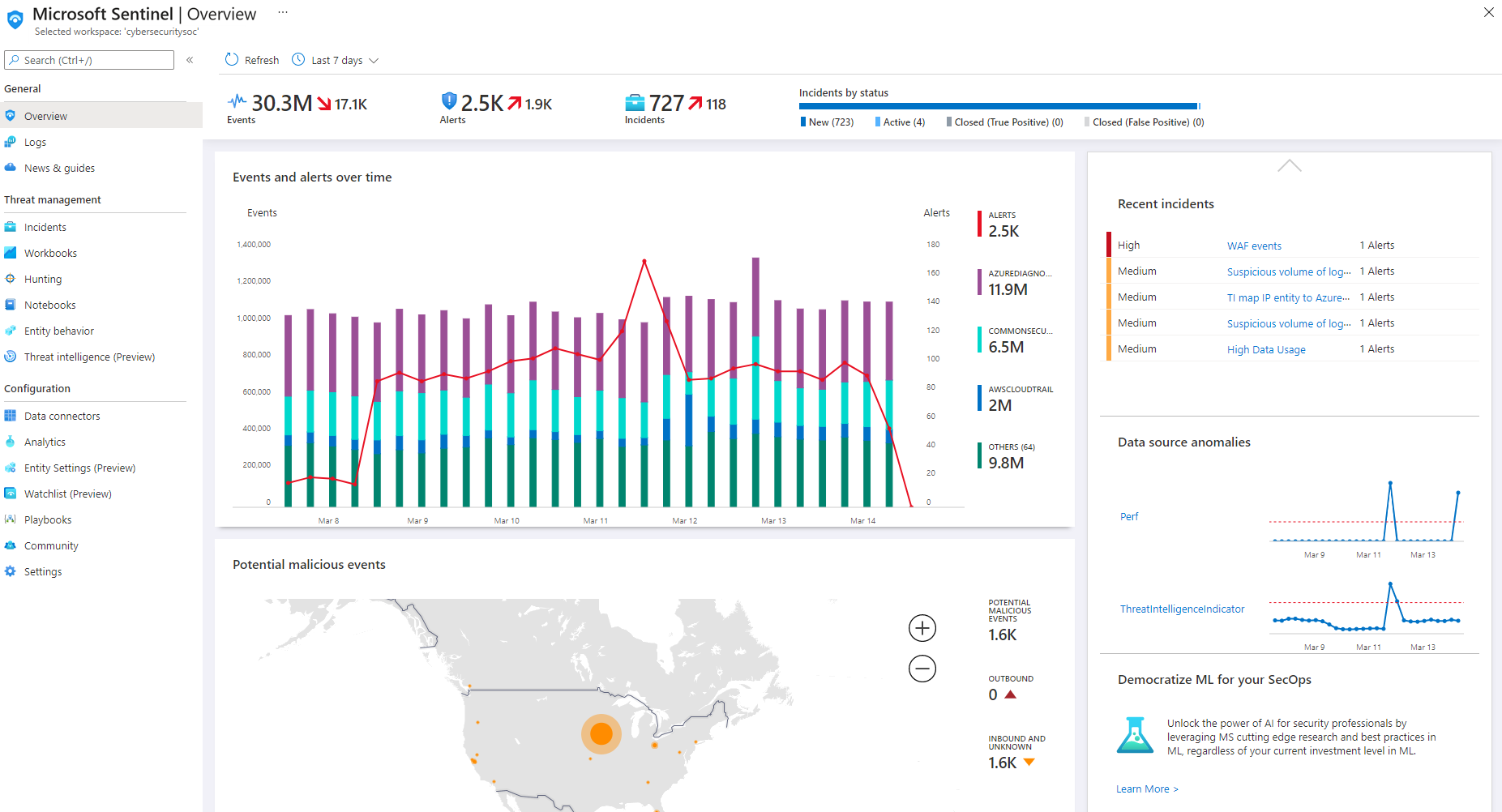Click the Hunting target icon
This screenshot has width=1502, height=812.
click(11, 279)
